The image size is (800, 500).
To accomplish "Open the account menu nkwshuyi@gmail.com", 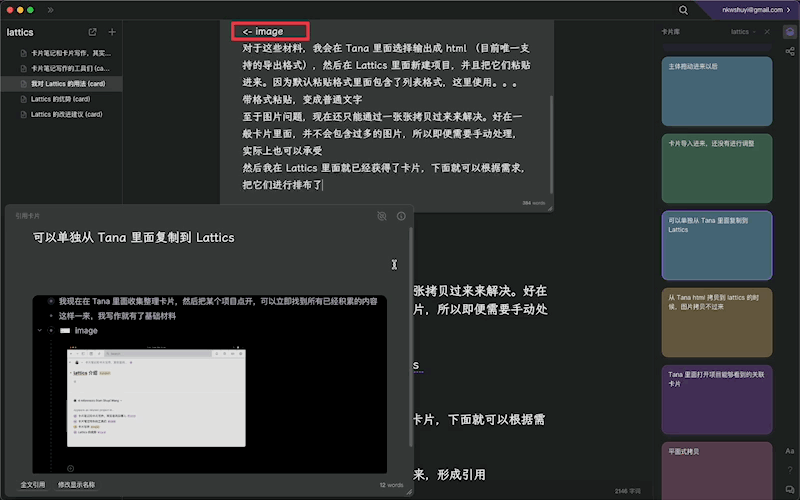I will coord(756,10).
